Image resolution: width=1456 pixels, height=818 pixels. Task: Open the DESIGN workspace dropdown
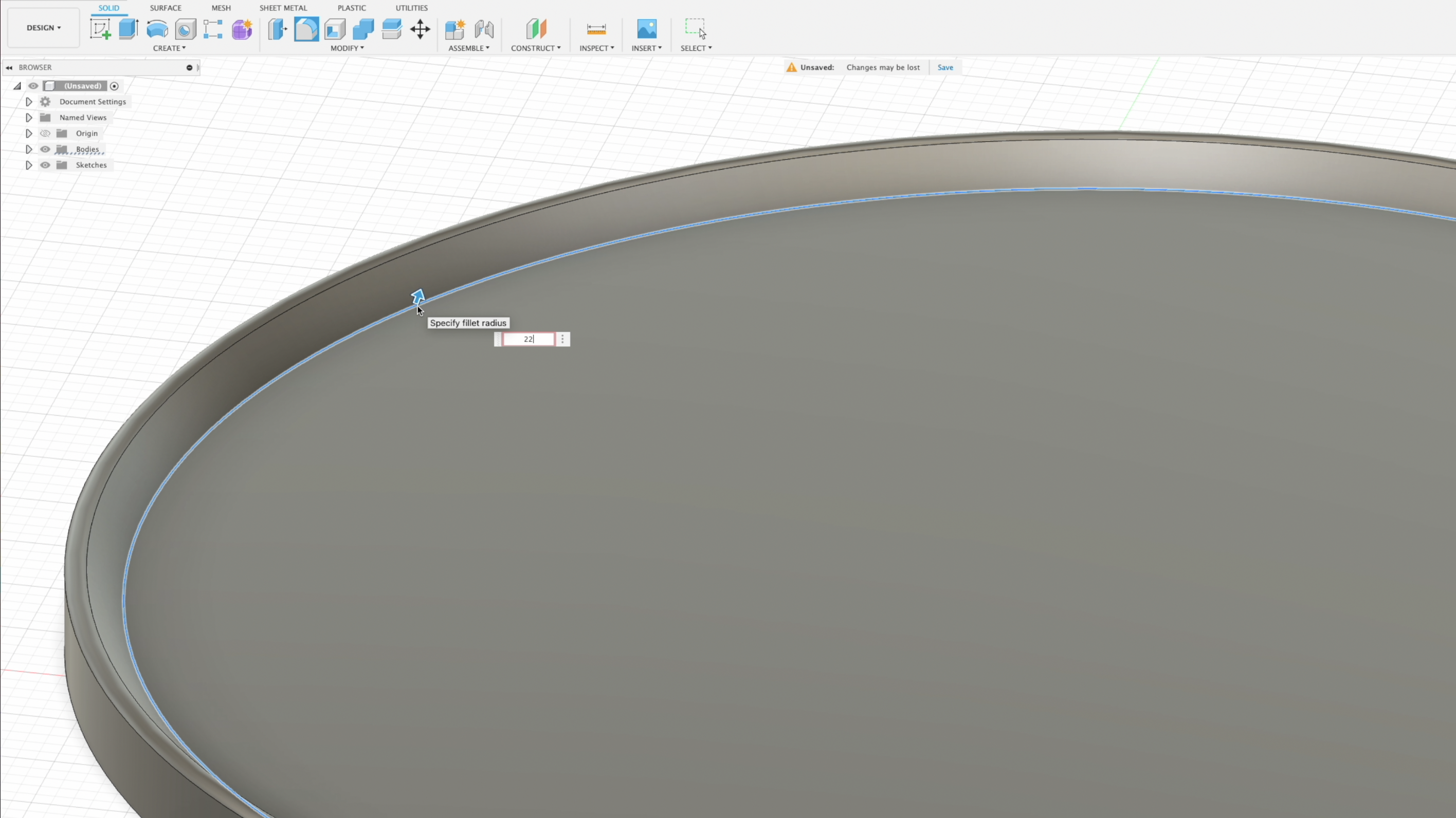click(44, 28)
